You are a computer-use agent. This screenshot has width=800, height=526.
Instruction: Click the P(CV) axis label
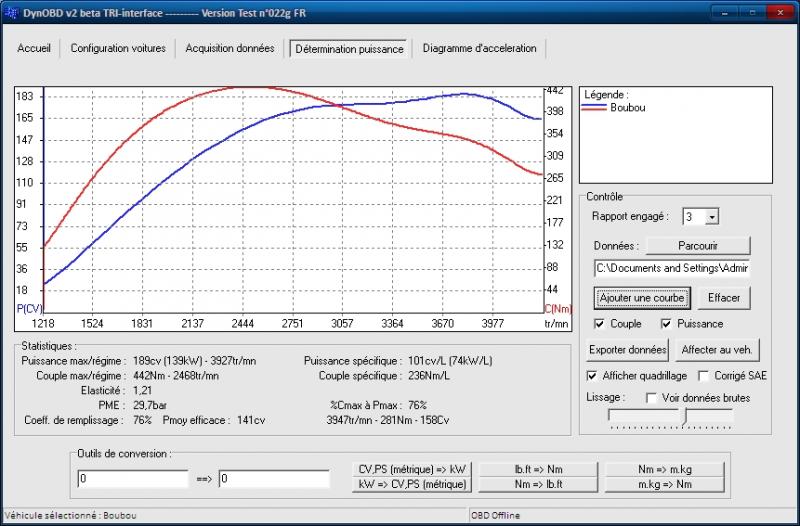[30, 309]
